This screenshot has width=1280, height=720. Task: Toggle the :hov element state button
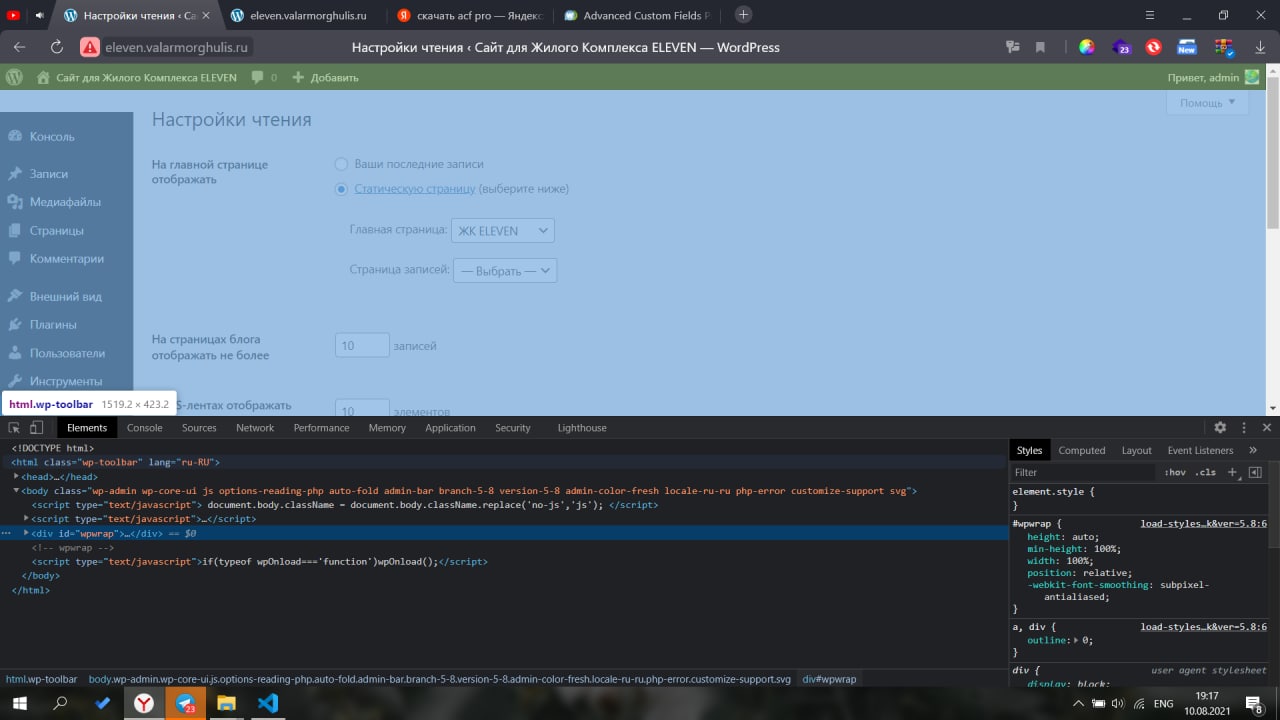[1175, 472]
